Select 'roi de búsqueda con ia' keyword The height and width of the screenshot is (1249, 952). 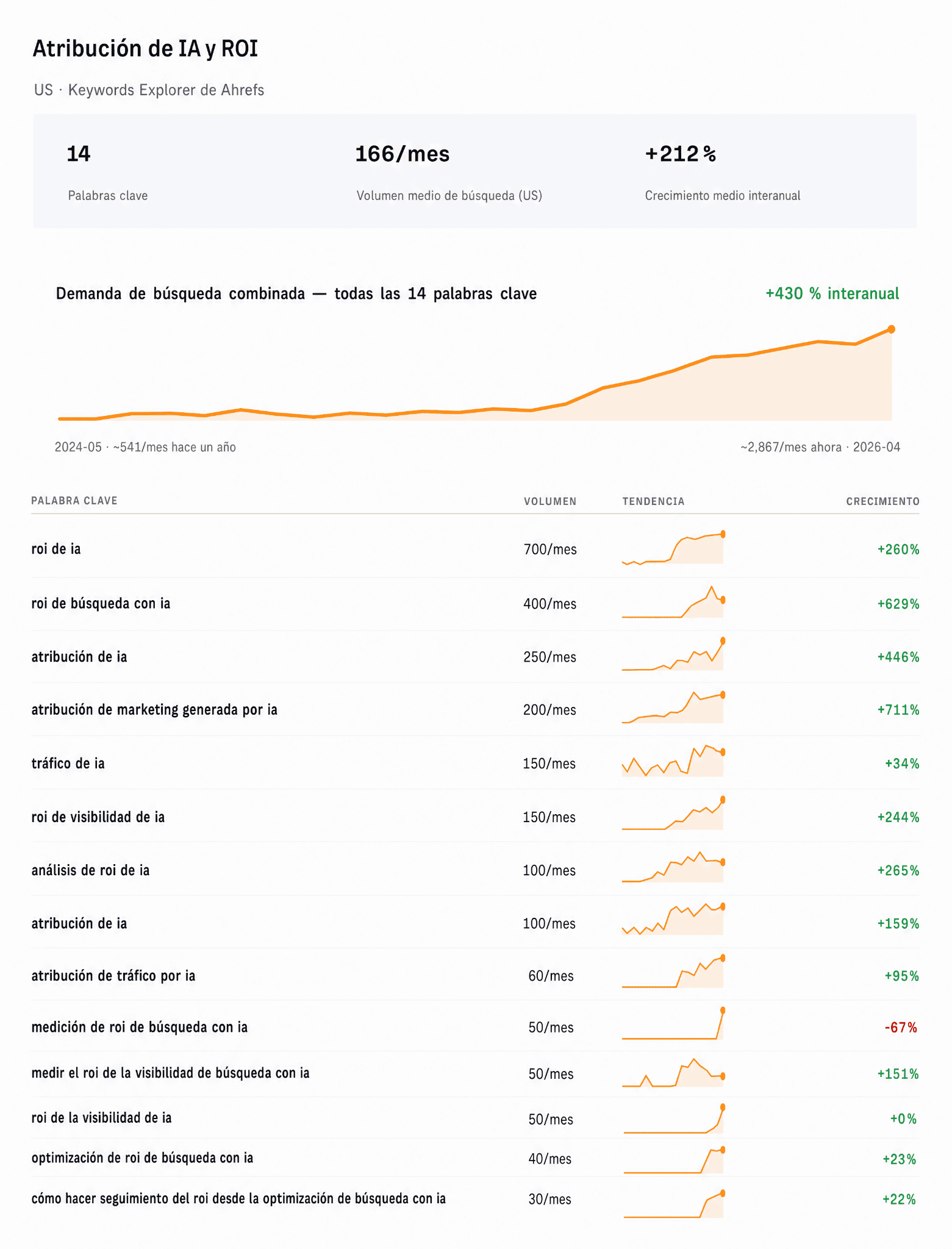(101, 603)
